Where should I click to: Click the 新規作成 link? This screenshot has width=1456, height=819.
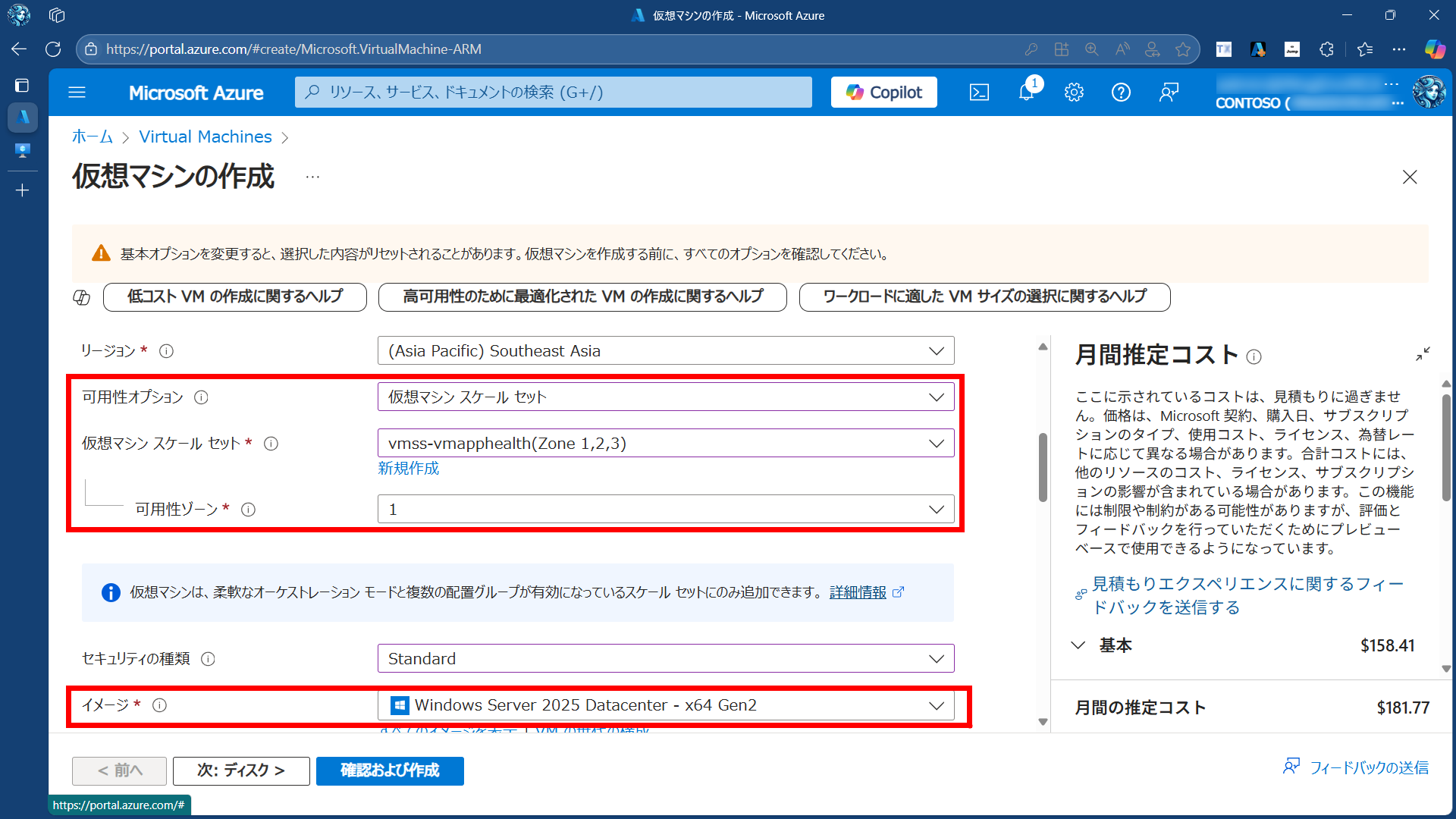[x=408, y=469]
